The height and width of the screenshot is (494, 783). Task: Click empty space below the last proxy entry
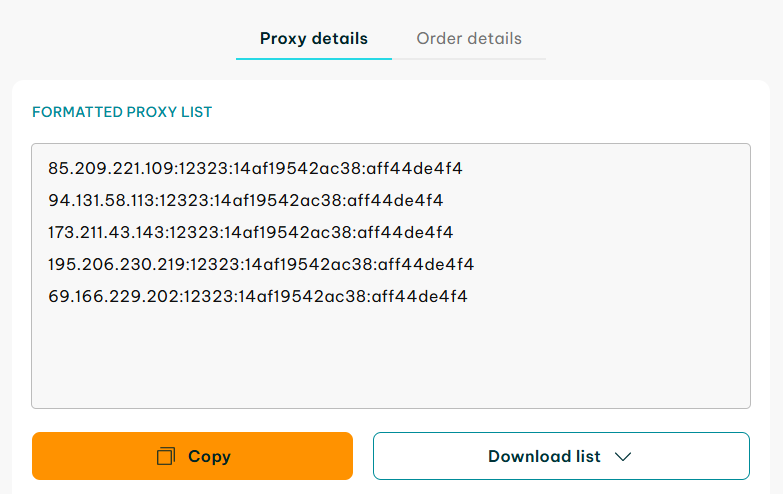click(391, 357)
